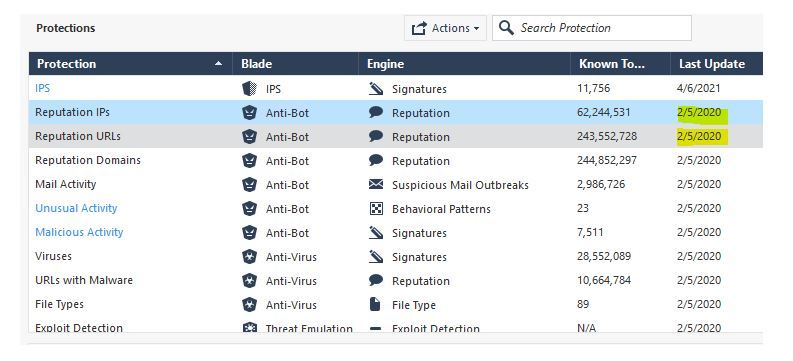This screenshot has height=361, width=793.
Task: Click the Actions export arrow icon
Action: pos(419,28)
